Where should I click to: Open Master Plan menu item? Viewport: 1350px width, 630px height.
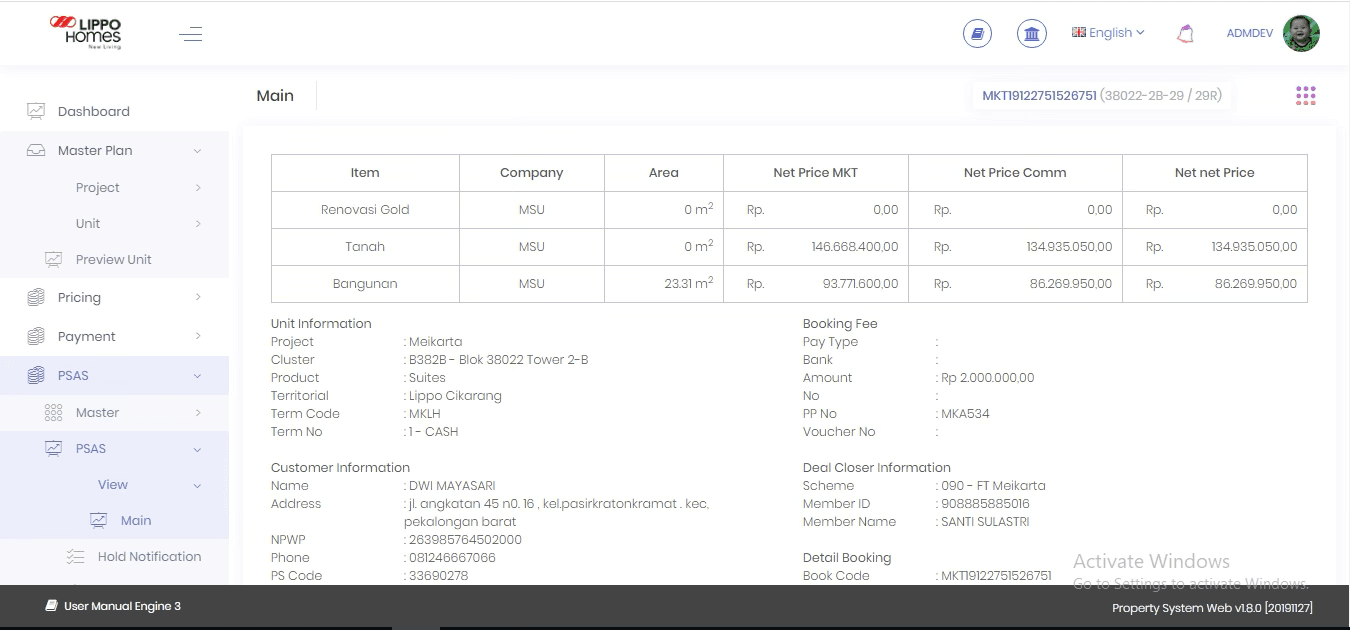tap(95, 150)
